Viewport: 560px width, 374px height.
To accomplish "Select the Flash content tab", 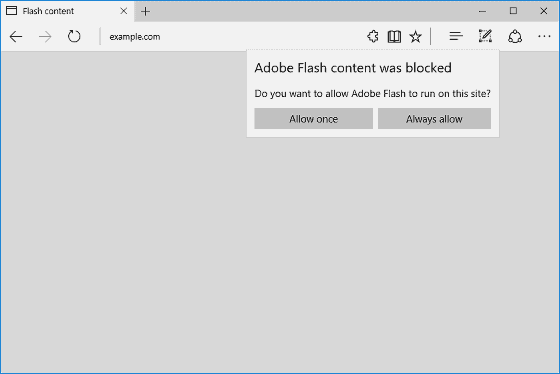I will coord(61,11).
